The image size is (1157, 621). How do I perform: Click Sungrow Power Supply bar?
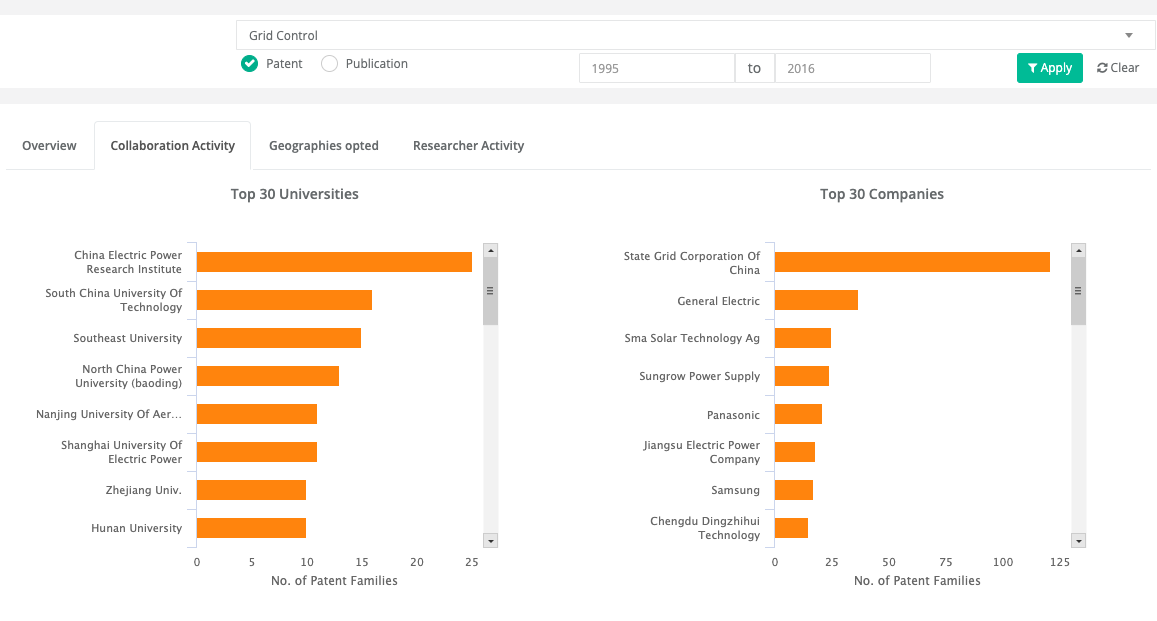pos(802,376)
